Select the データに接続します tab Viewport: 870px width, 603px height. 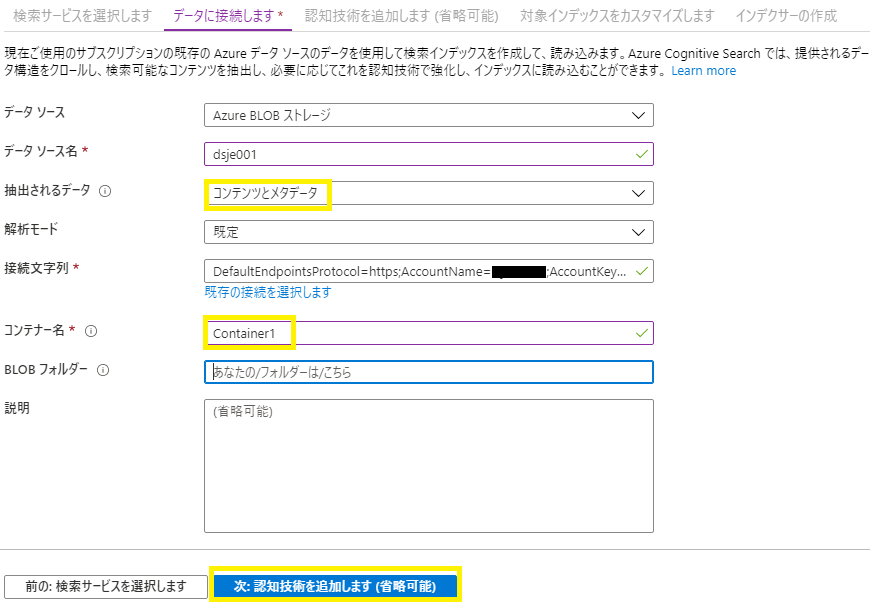point(228,16)
